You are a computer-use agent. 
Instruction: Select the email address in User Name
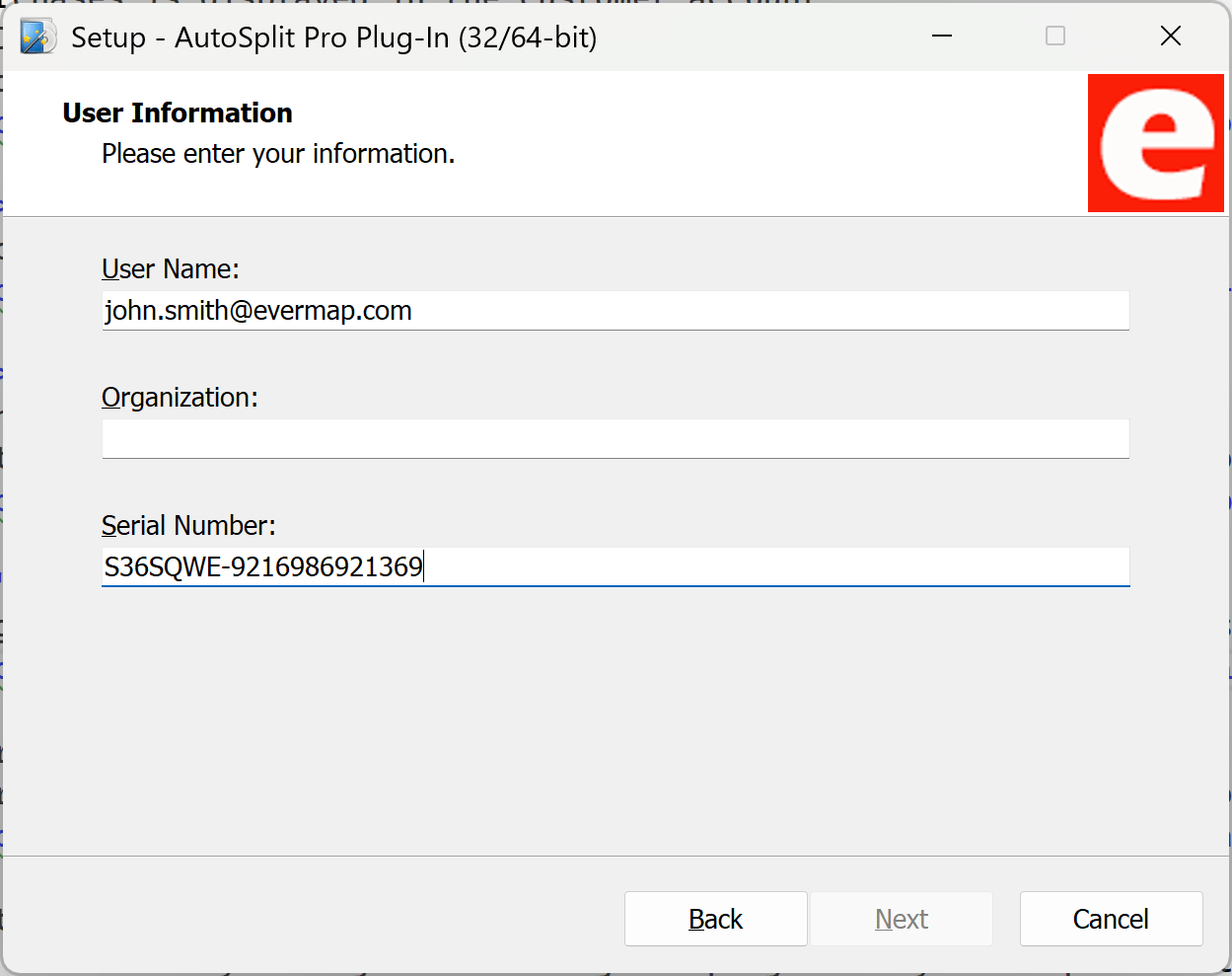tap(256, 310)
